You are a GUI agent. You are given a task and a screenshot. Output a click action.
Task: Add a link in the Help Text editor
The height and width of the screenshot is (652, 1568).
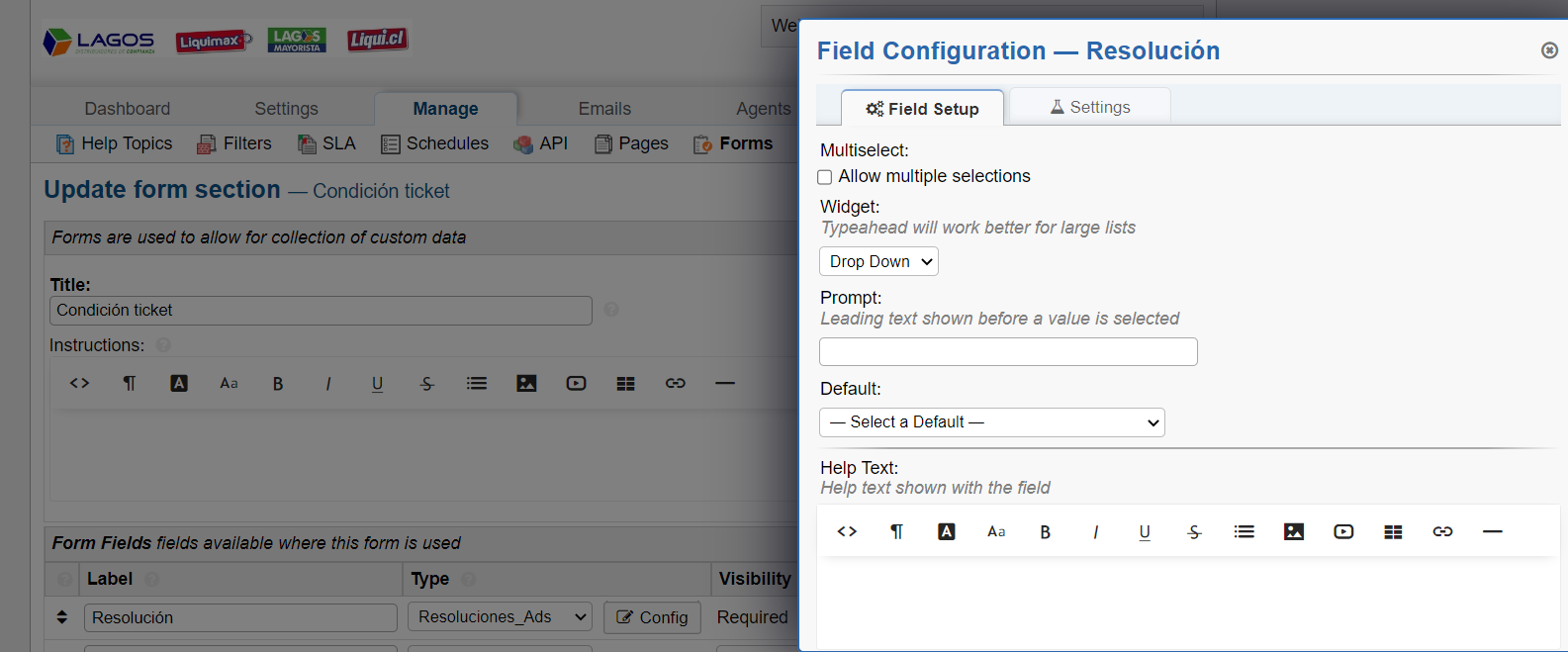point(1442,531)
